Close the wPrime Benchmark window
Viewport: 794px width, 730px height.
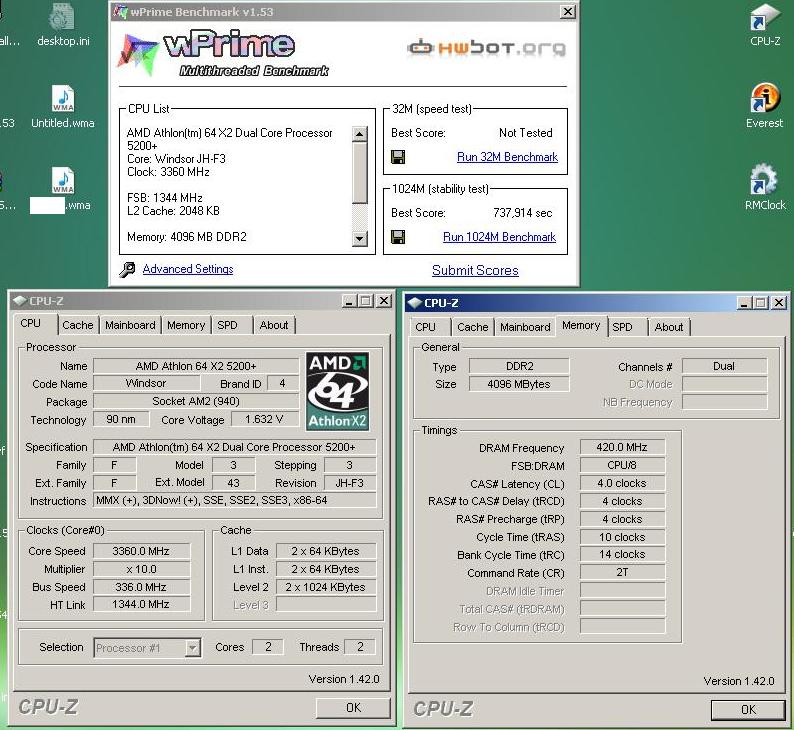[x=568, y=11]
